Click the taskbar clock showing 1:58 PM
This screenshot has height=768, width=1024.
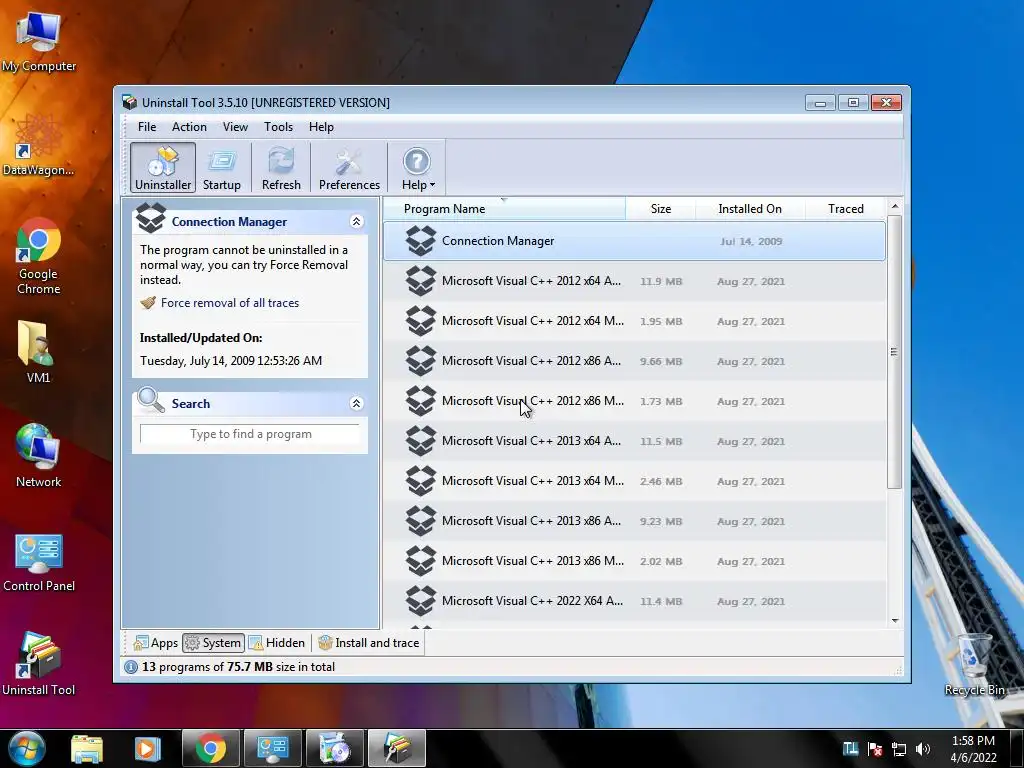(x=973, y=749)
